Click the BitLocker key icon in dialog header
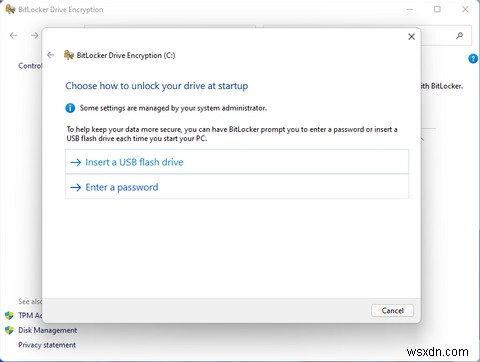 tap(69, 55)
